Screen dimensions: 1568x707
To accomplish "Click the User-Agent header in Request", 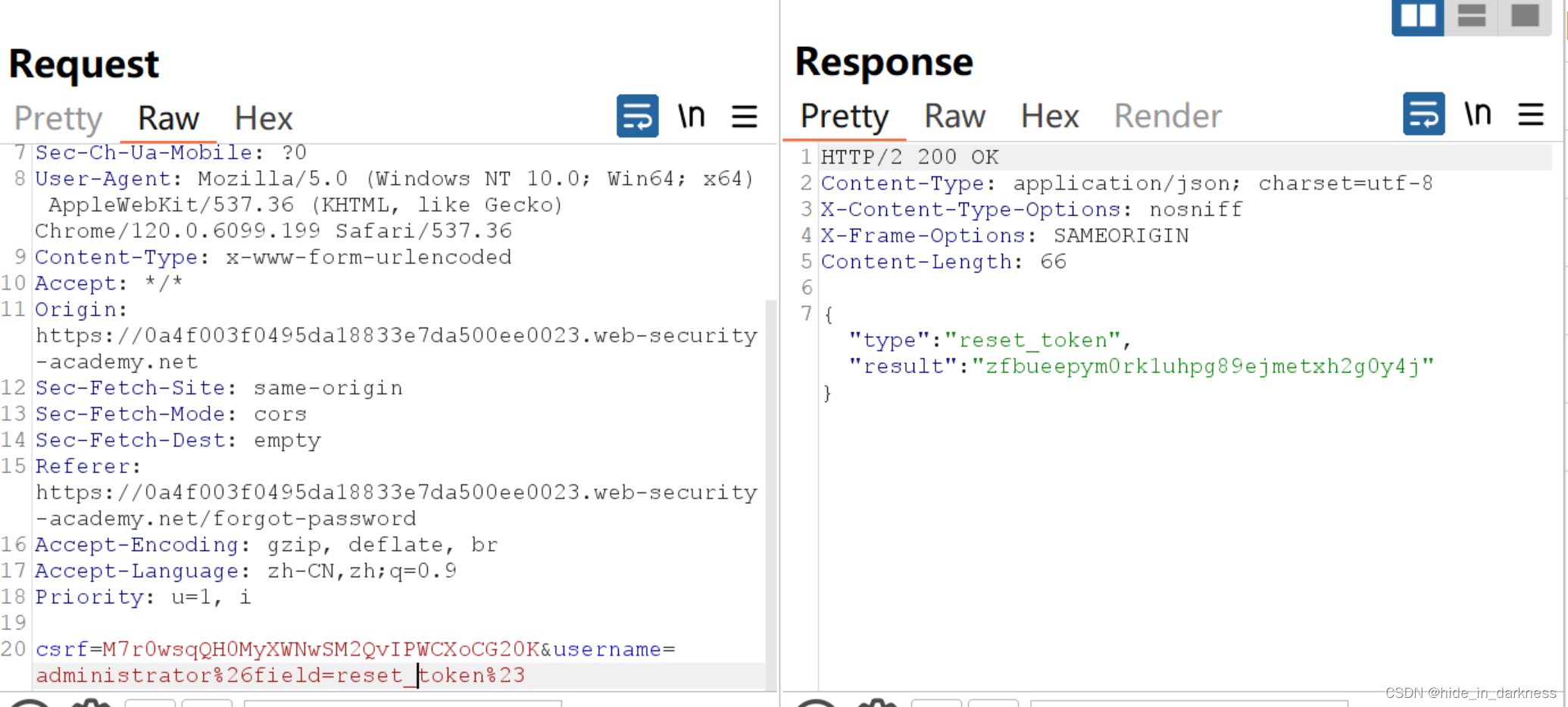I will [x=395, y=205].
